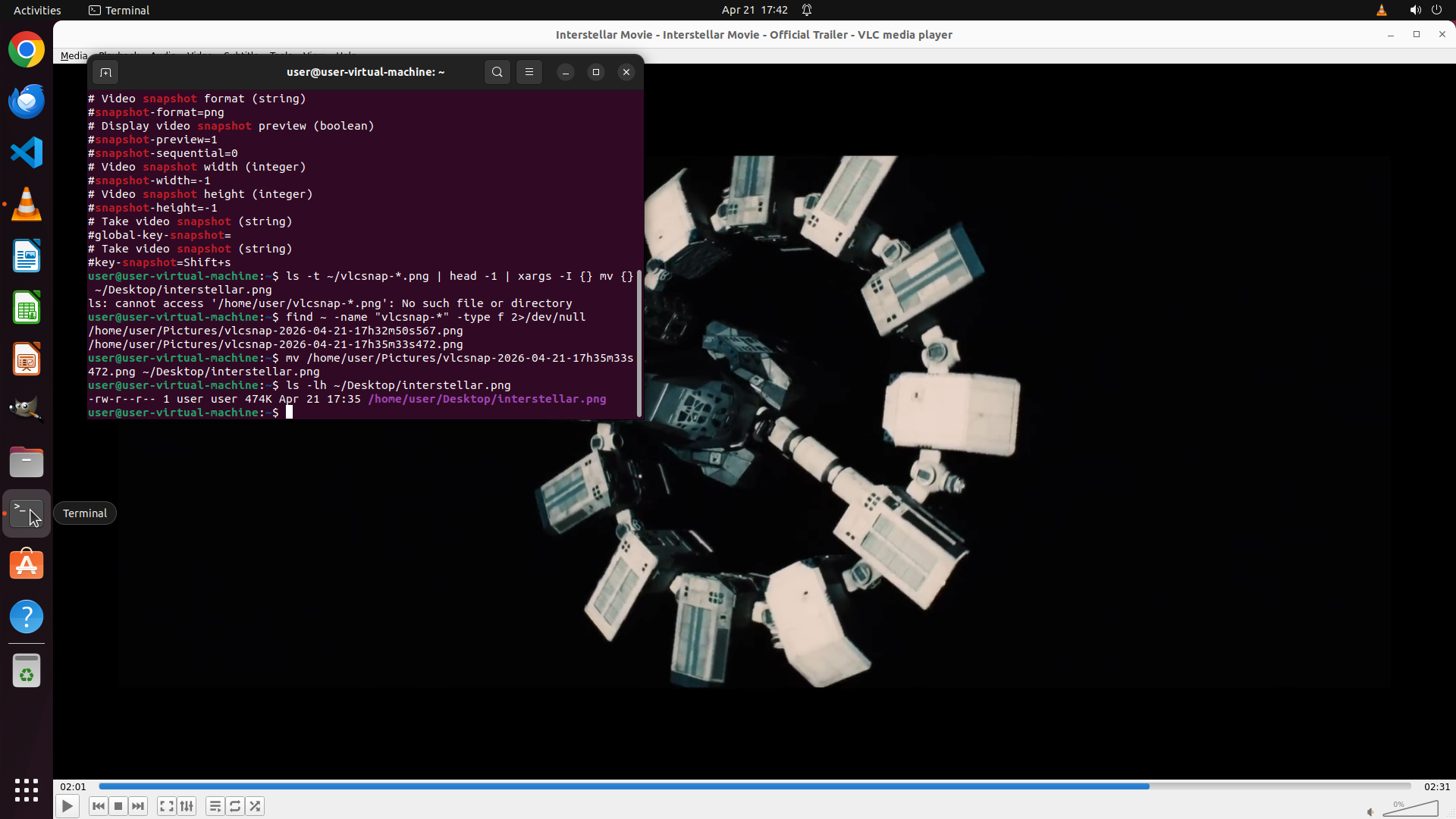The width and height of the screenshot is (1456, 819).
Task: Skip to previous media track
Action: tap(98, 806)
